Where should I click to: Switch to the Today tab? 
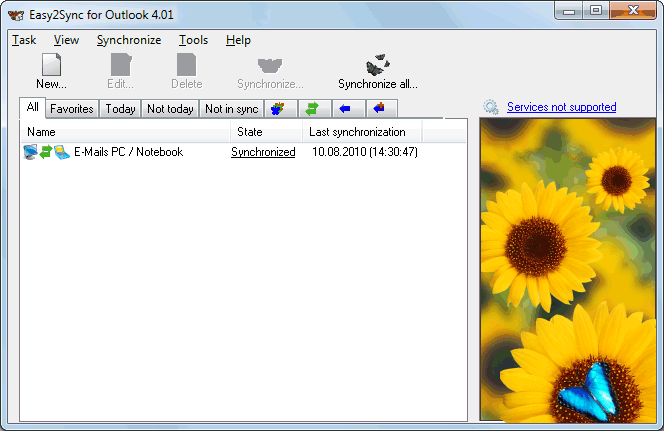[x=120, y=109]
